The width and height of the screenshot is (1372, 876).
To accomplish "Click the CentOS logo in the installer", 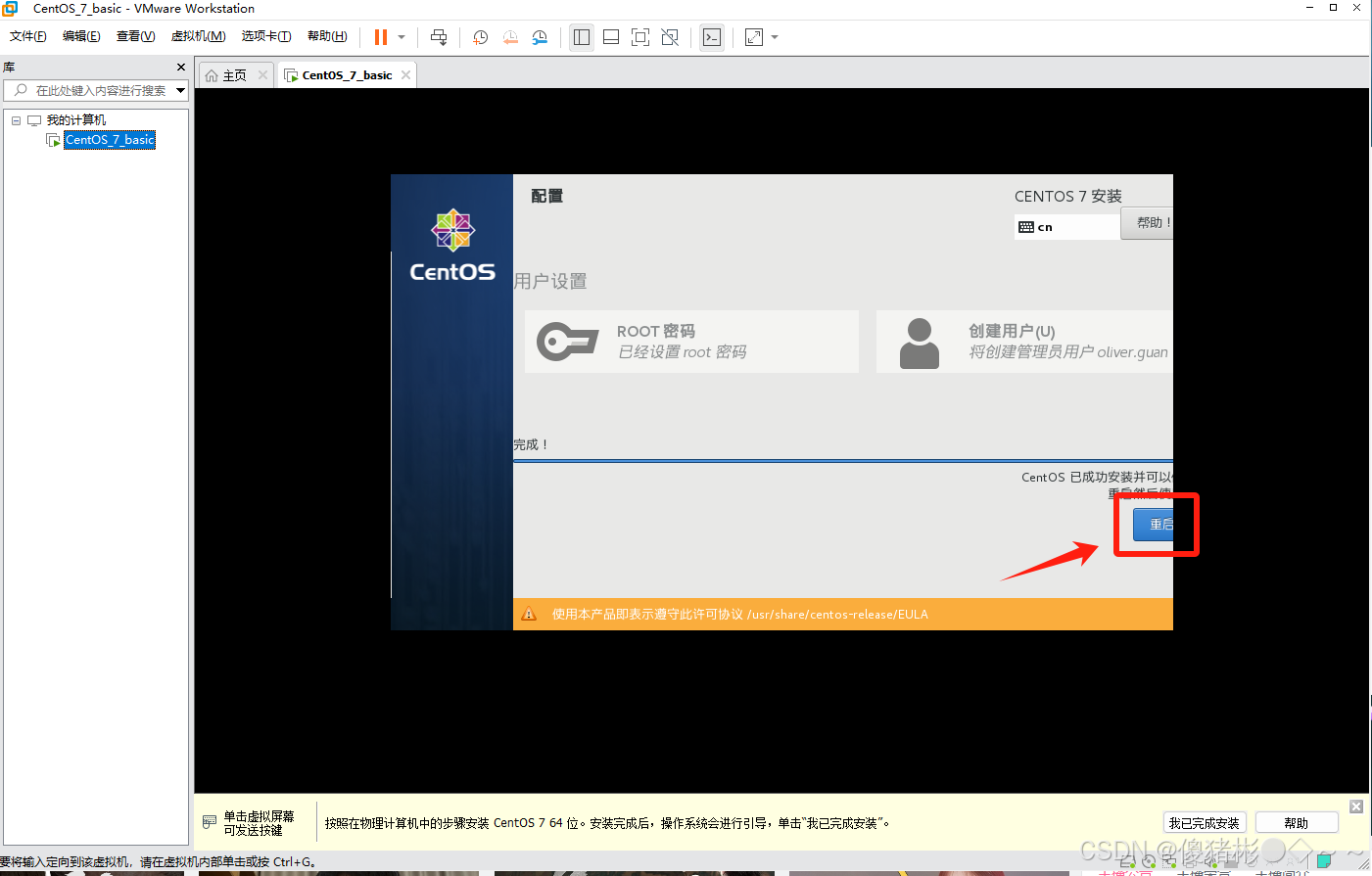I will click(452, 245).
